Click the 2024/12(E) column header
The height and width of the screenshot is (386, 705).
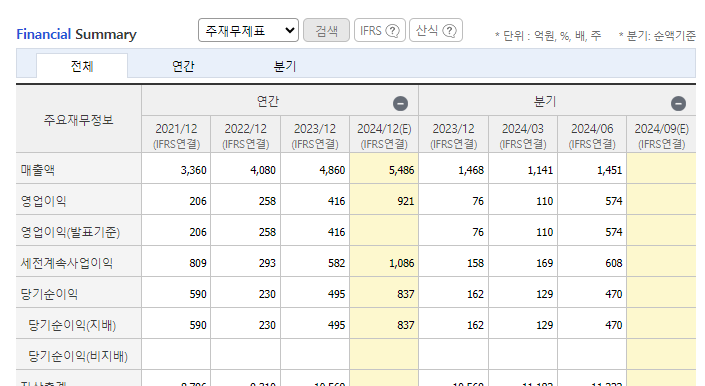click(x=384, y=134)
